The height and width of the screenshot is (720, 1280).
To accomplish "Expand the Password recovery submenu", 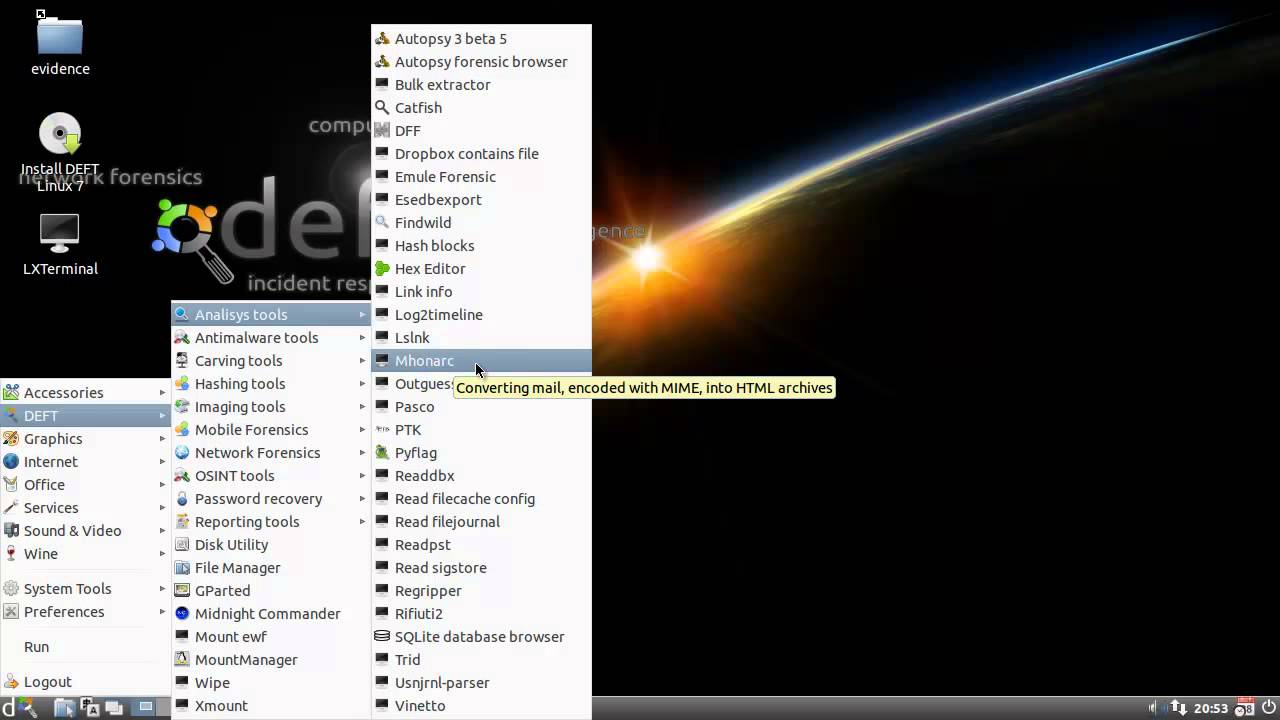I will 271,499.
